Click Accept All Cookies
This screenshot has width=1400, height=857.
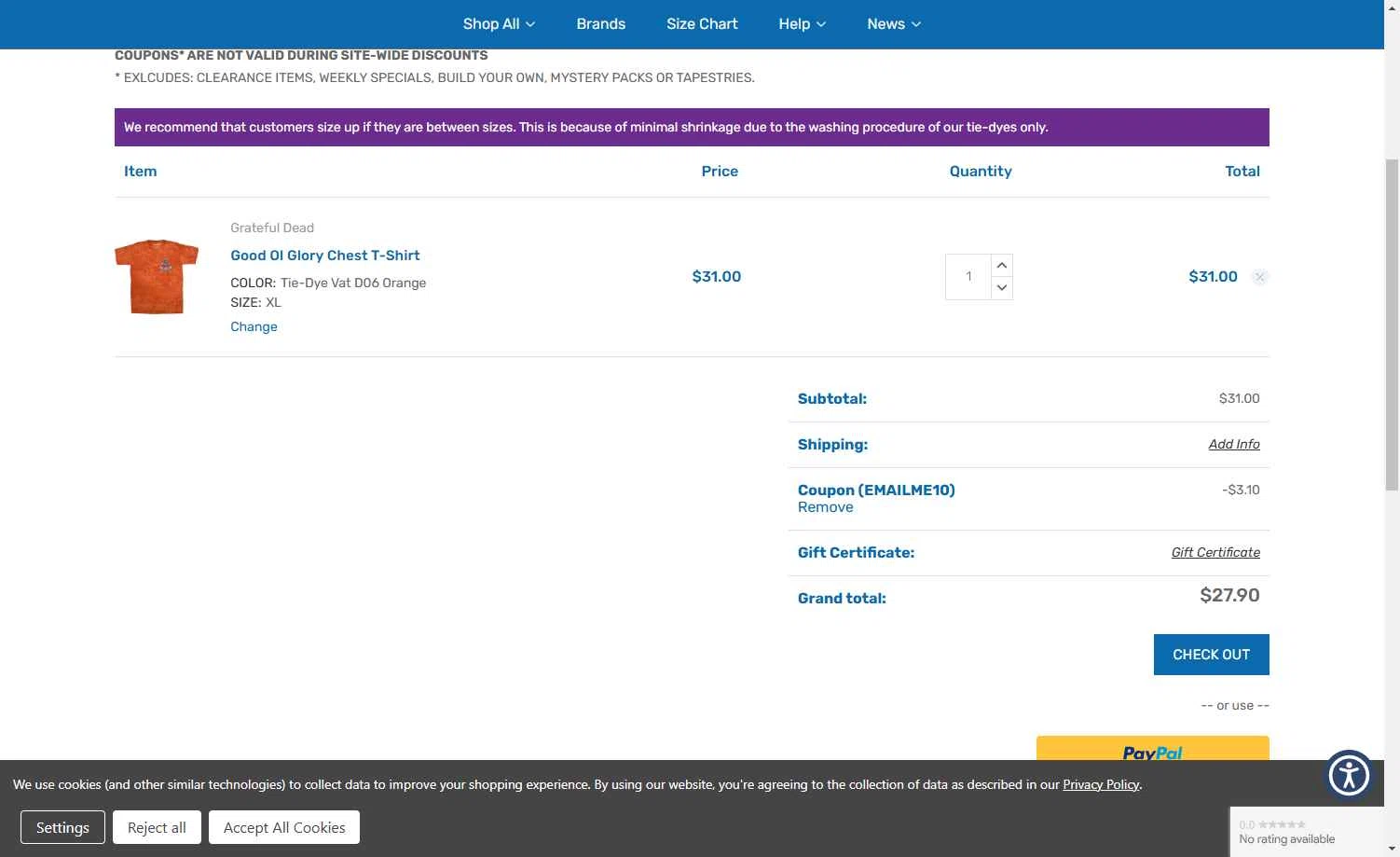point(284,827)
